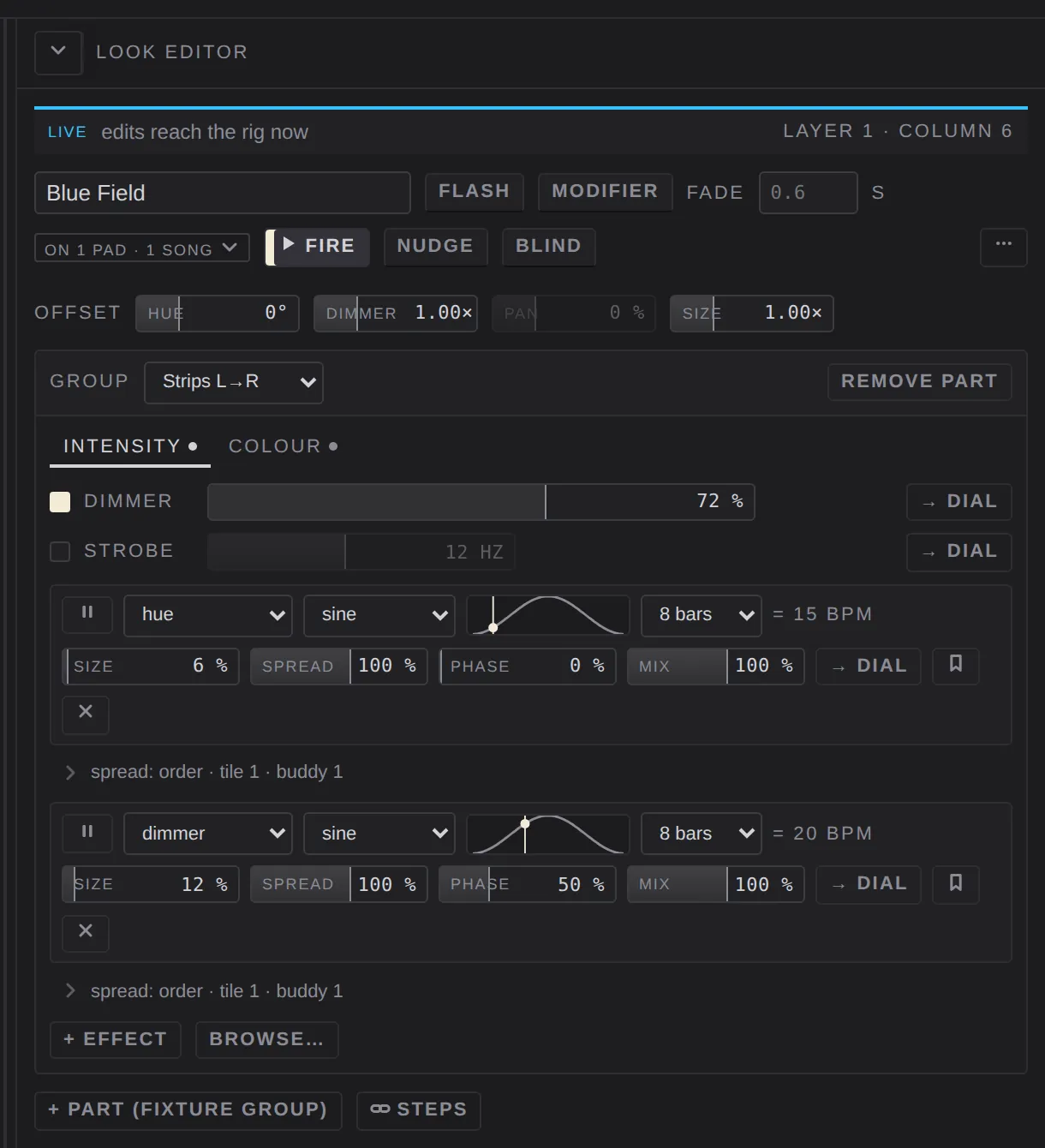Add a new effect with + Effect

pyautogui.click(x=116, y=1040)
